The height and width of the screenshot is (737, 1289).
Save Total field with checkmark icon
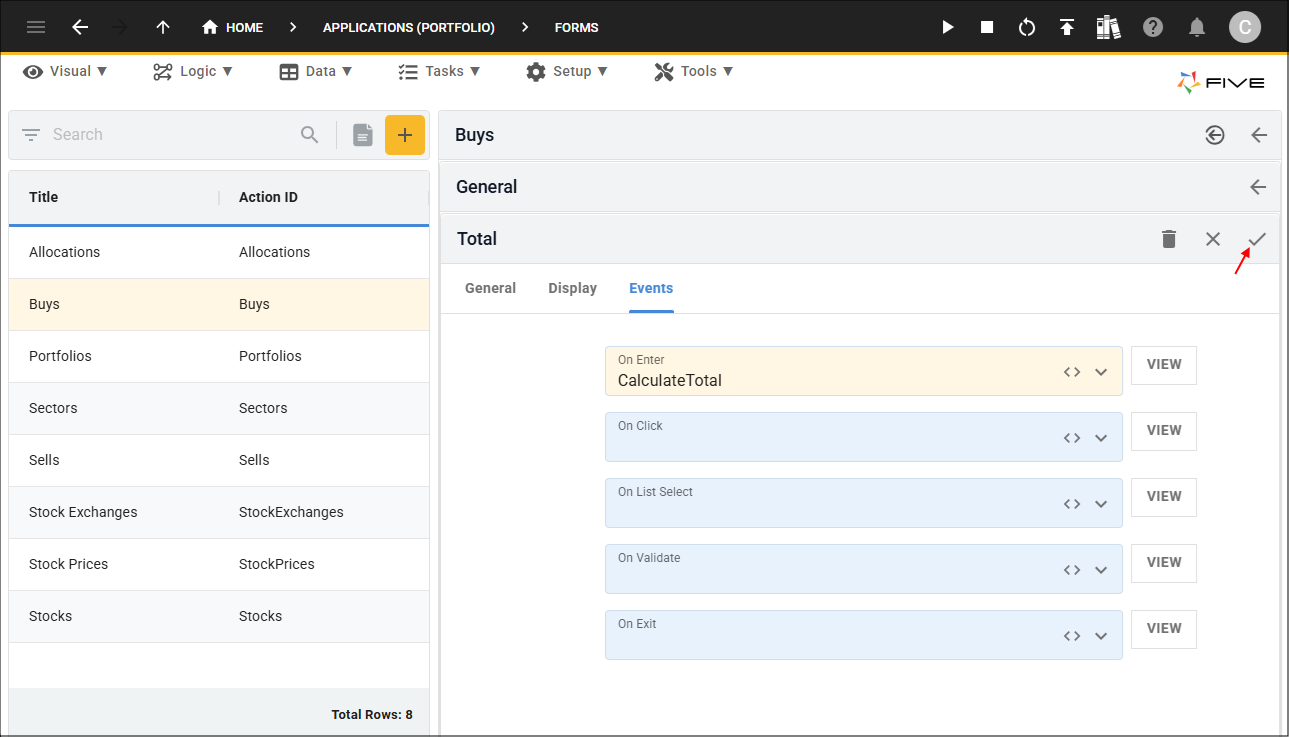(1257, 239)
